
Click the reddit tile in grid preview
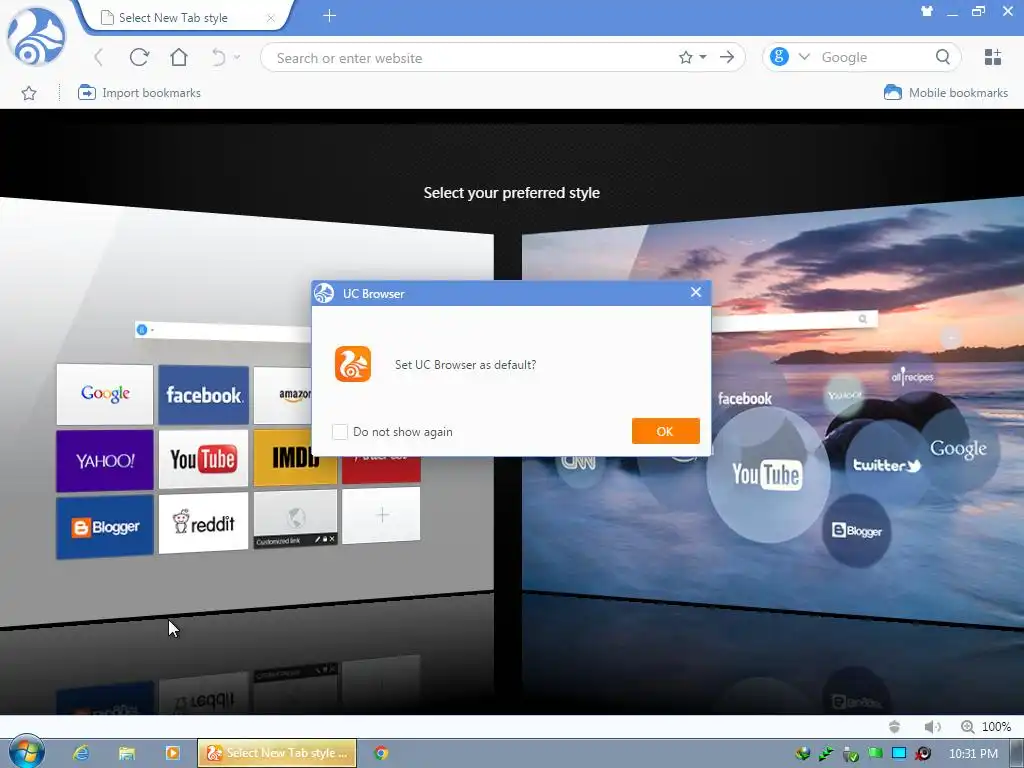(x=204, y=523)
